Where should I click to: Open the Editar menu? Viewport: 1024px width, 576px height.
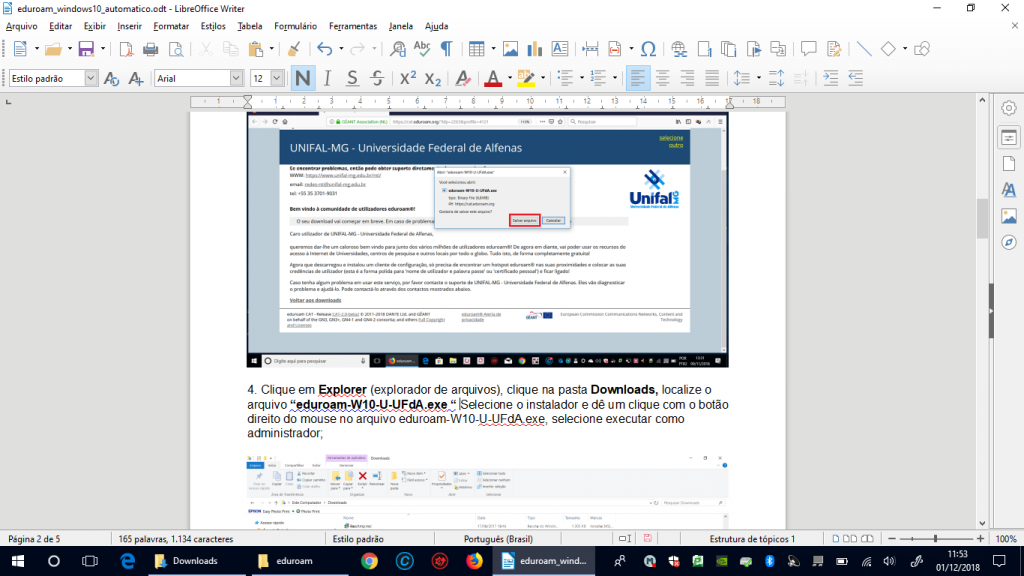(x=61, y=26)
